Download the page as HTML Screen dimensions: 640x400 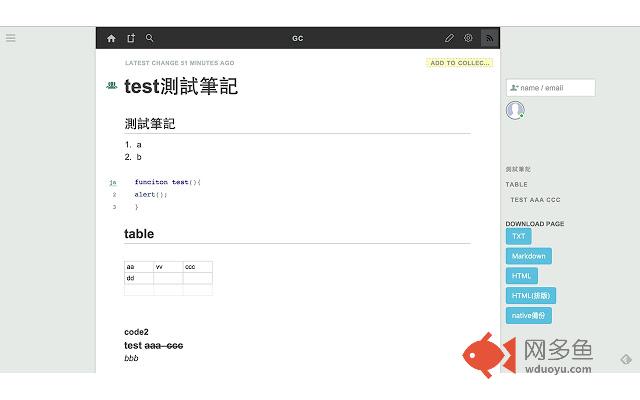(x=522, y=276)
